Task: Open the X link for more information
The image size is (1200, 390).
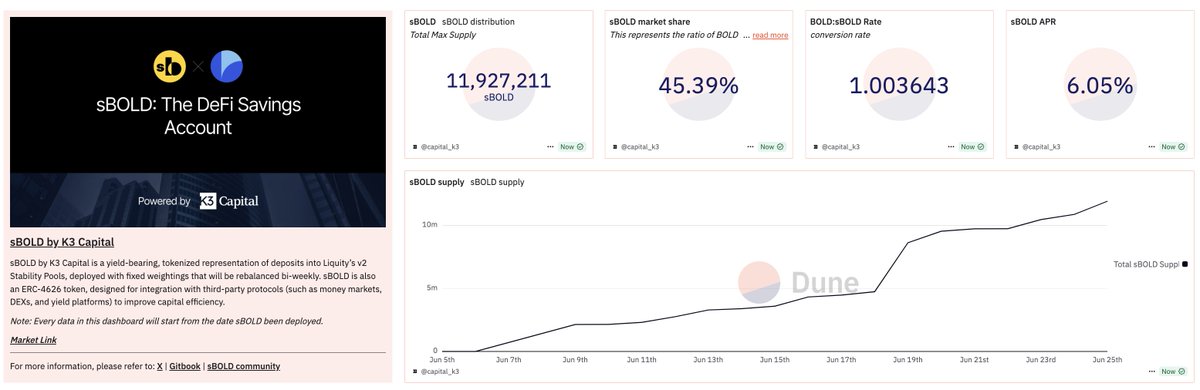Action: (x=159, y=367)
